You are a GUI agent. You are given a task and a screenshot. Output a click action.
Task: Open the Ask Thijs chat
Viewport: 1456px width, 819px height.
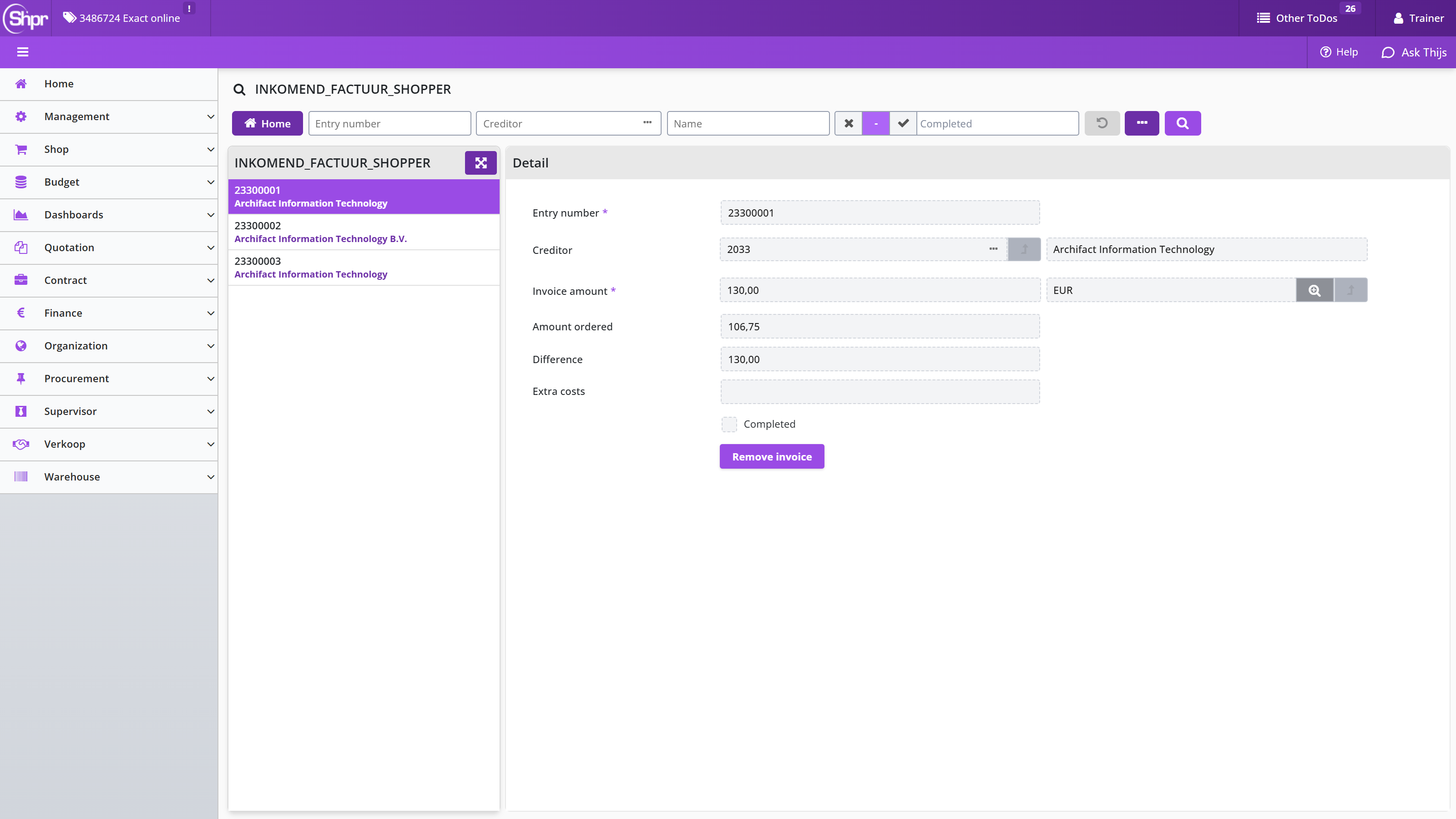click(1414, 52)
